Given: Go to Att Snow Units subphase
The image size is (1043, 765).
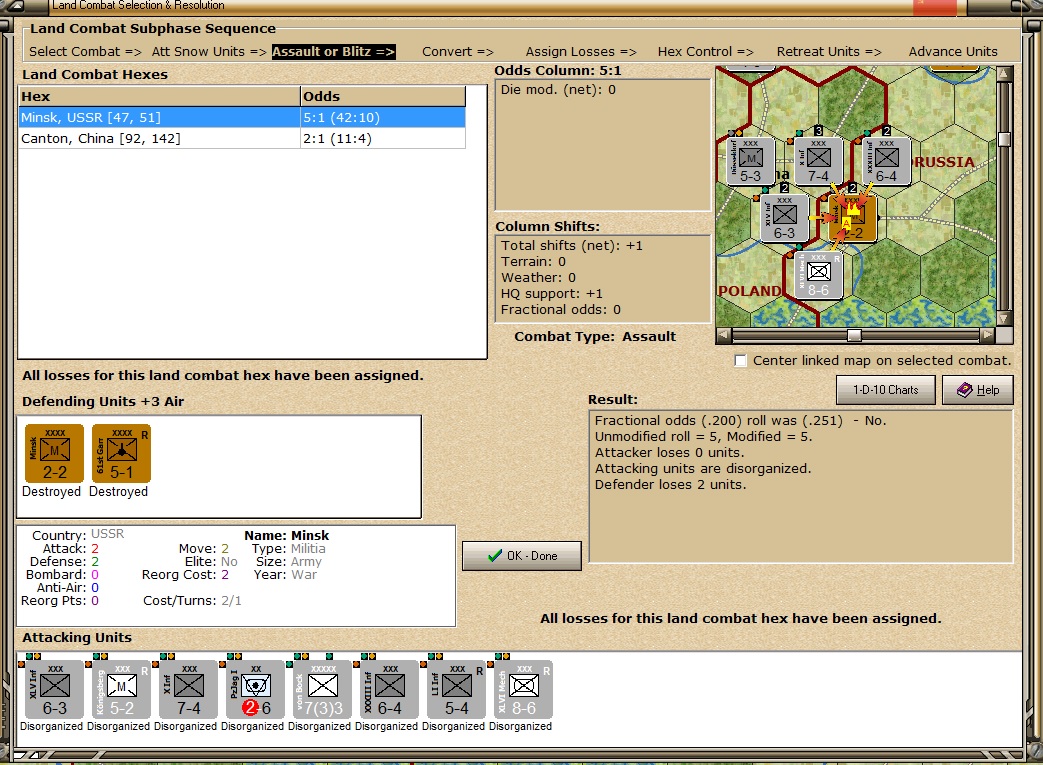Looking at the screenshot, I should click(209, 51).
